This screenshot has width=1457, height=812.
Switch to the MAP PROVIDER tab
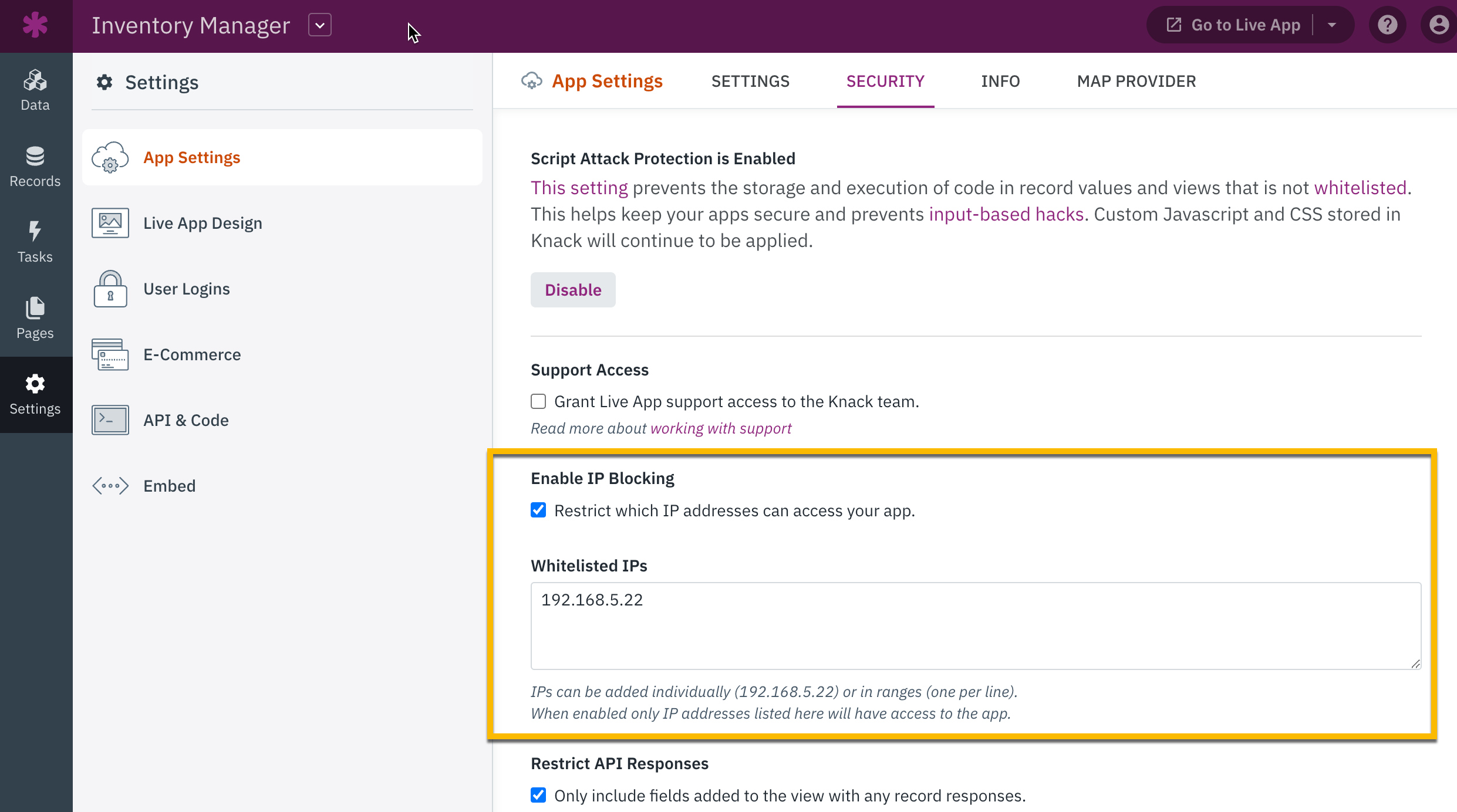click(x=1136, y=81)
